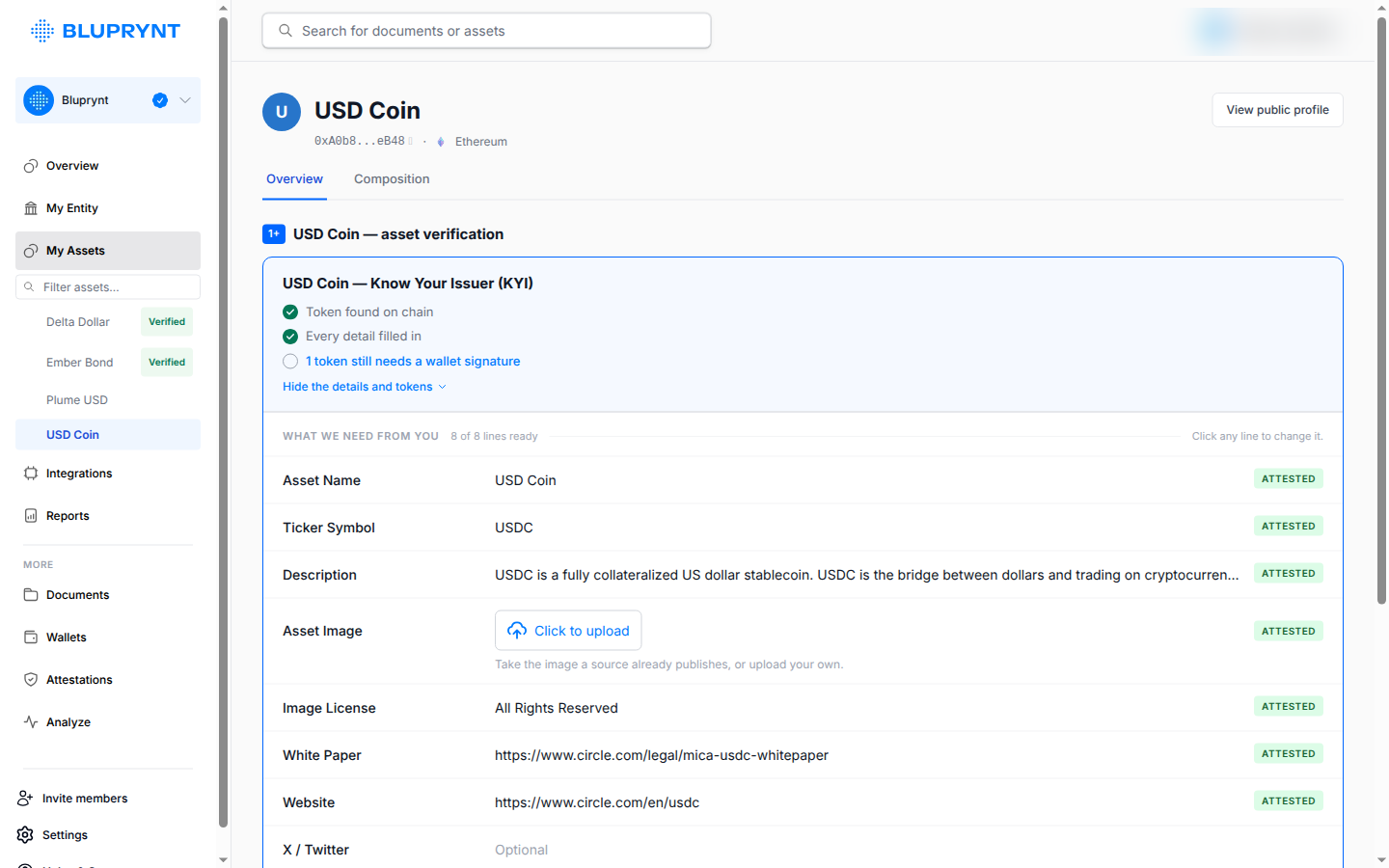This screenshot has width=1389, height=868.
Task: Click the USD Coin avatar icon
Action: [x=282, y=112]
